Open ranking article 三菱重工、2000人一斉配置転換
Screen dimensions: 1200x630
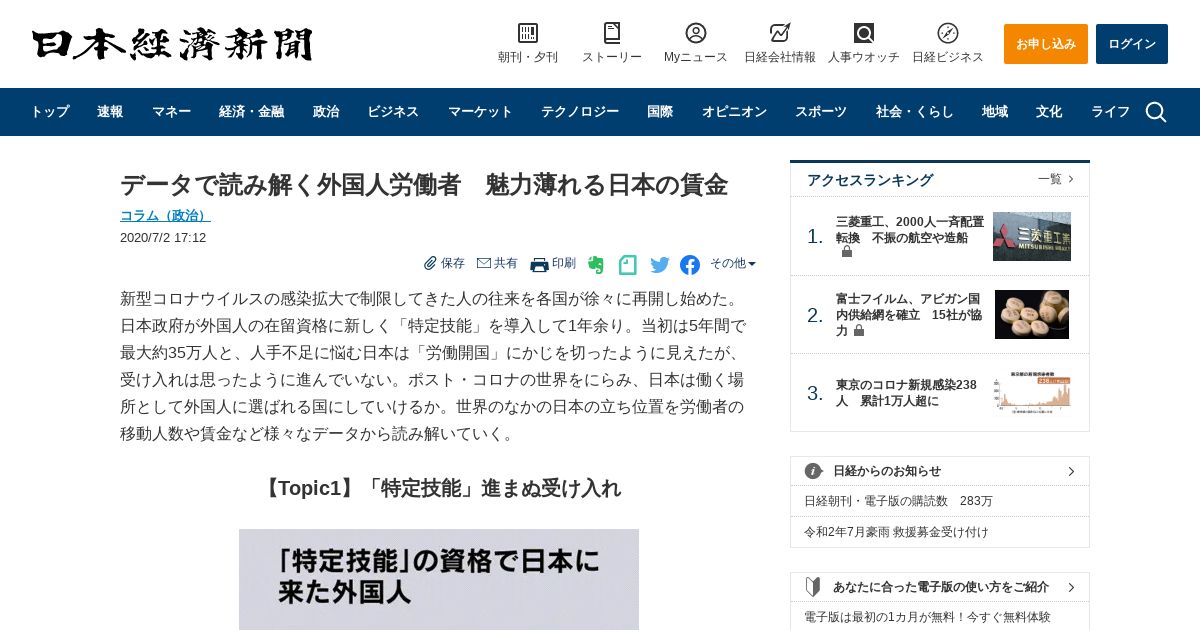pos(910,230)
